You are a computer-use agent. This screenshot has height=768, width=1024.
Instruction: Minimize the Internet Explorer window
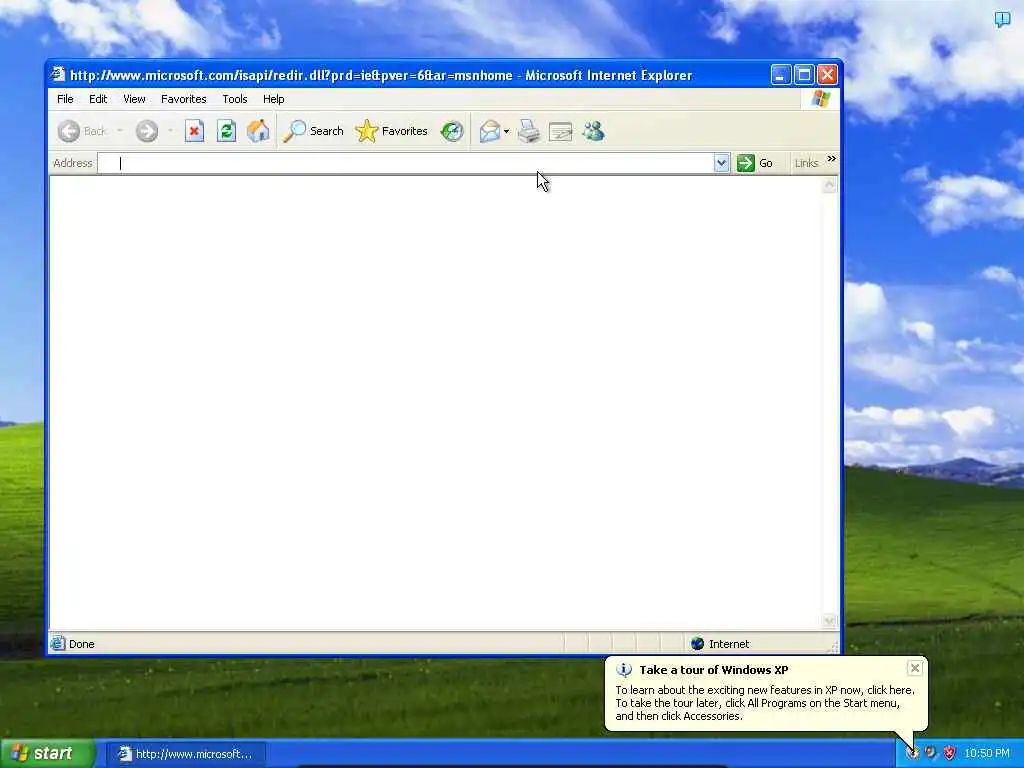(x=780, y=75)
